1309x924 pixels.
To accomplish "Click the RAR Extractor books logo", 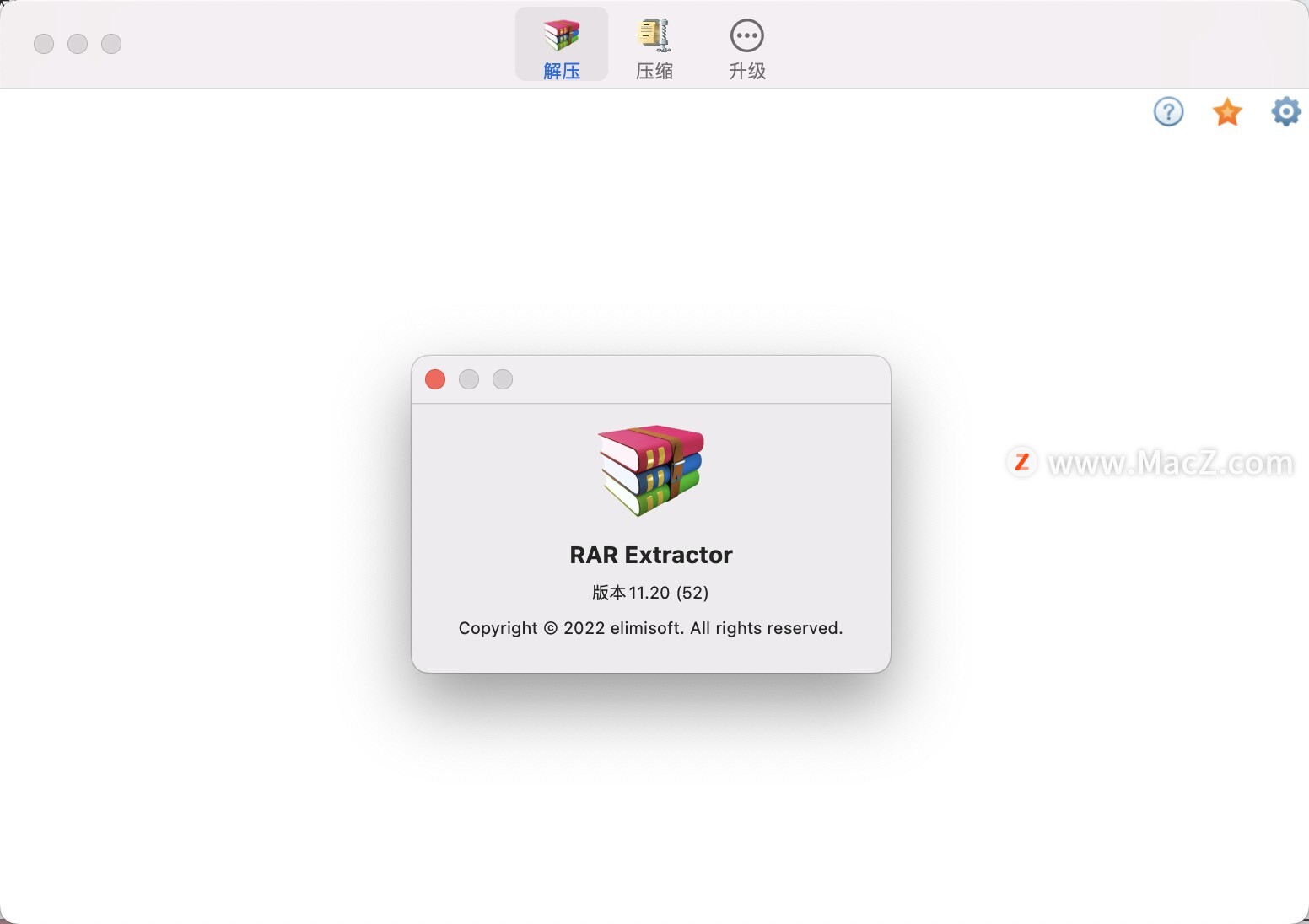I will tap(651, 470).
